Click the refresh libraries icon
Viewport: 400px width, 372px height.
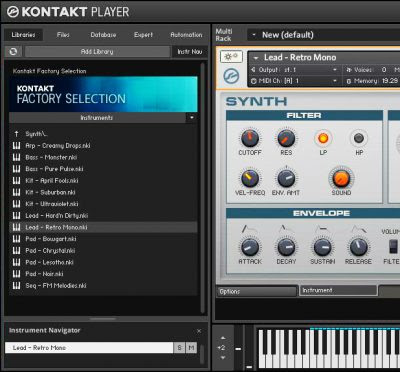coord(13,52)
